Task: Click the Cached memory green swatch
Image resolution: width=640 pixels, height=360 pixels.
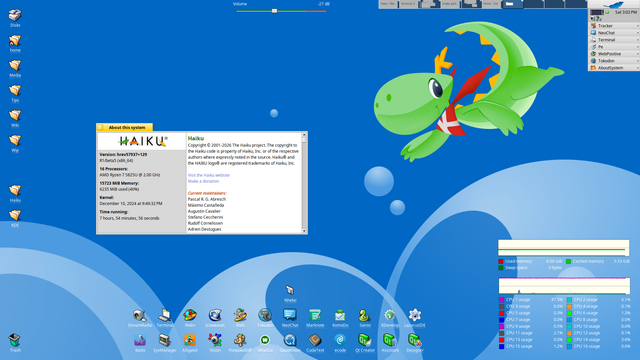Action: [568, 261]
